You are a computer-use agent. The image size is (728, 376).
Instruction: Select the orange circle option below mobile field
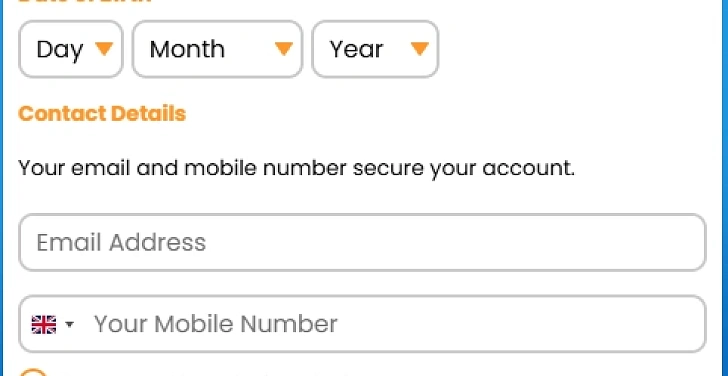(x=33, y=372)
